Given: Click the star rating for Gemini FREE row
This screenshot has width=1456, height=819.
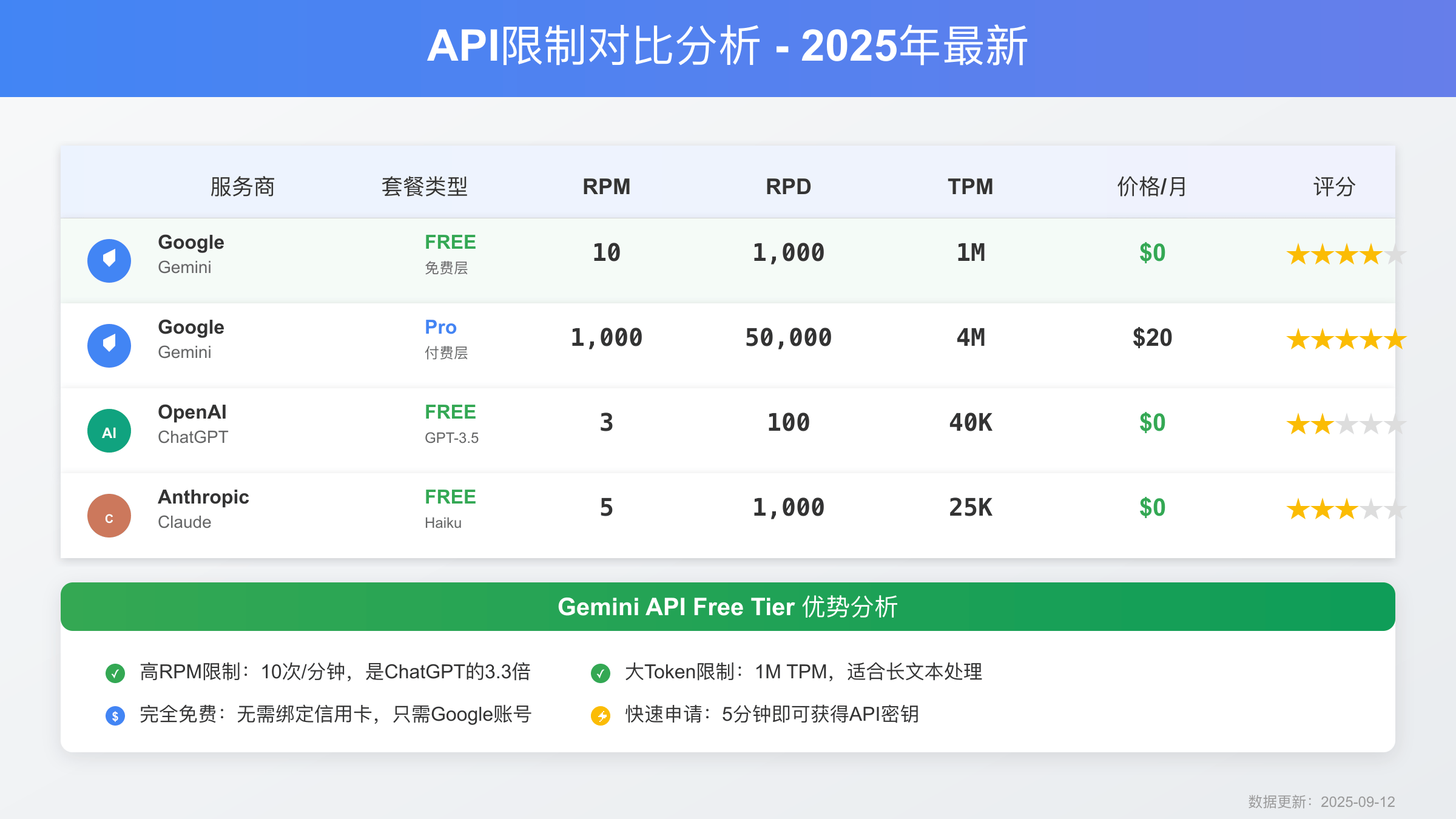Looking at the screenshot, I should pos(1346,254).
